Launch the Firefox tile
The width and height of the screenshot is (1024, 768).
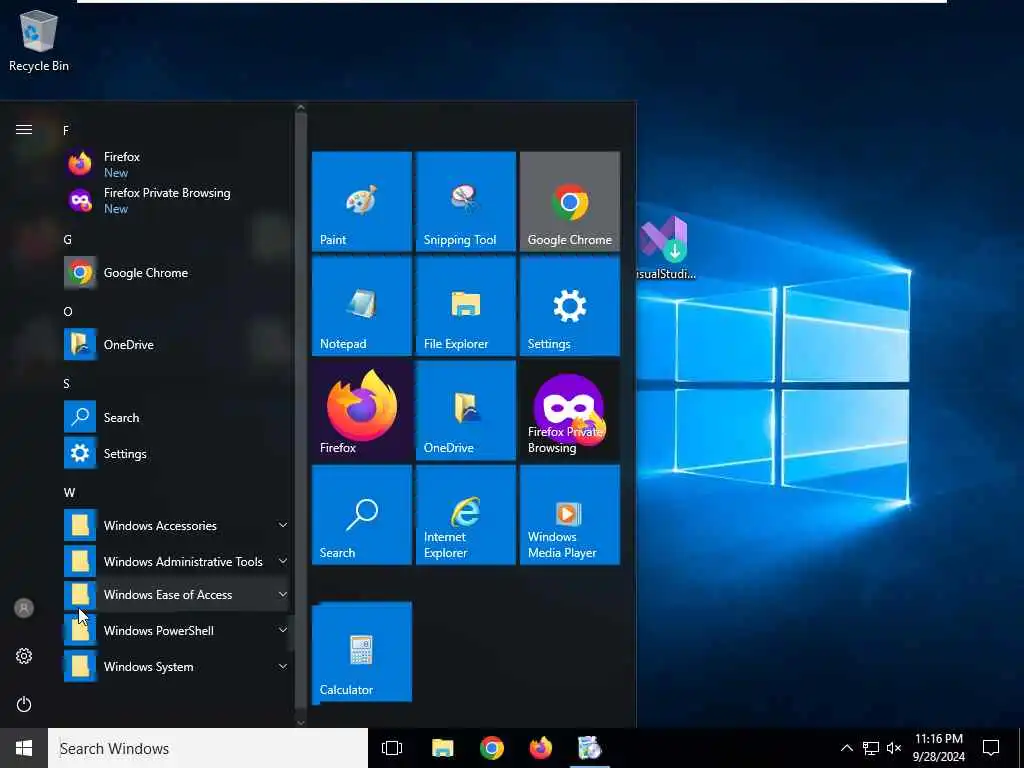pos(362,410)
